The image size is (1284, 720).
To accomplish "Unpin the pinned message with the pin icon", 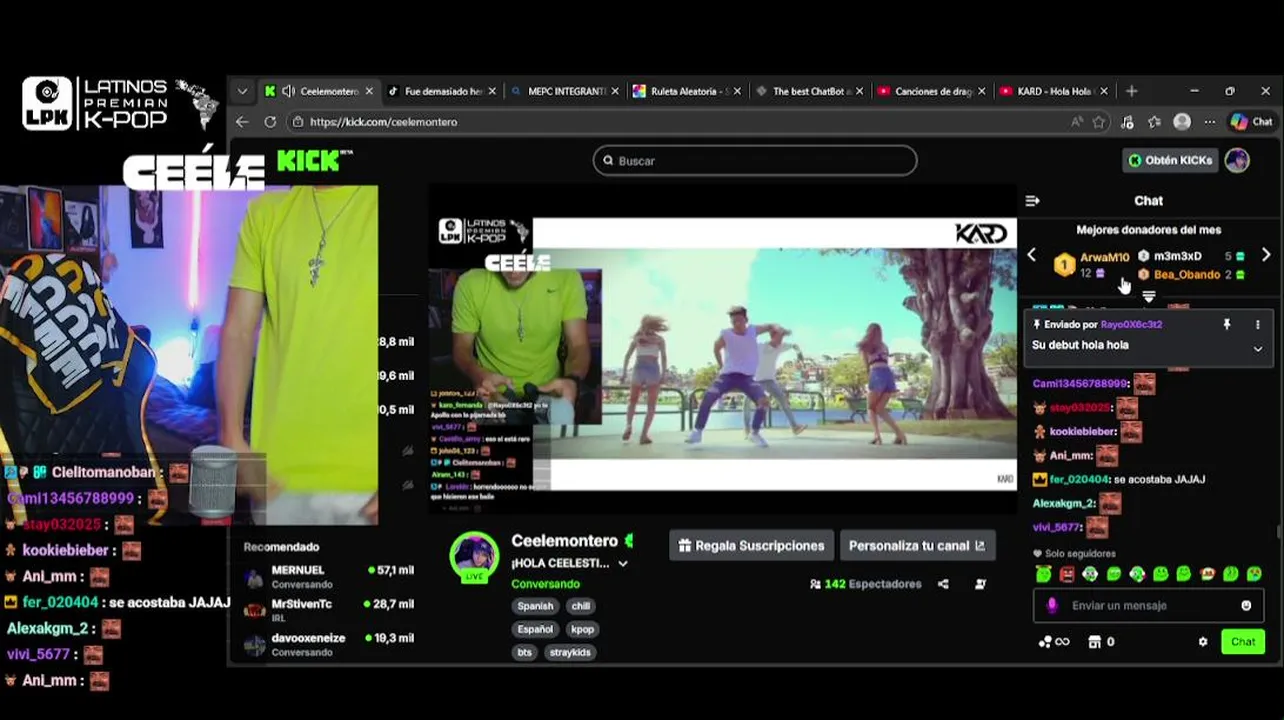I will pyautogui.click(x=1227, y=325).
